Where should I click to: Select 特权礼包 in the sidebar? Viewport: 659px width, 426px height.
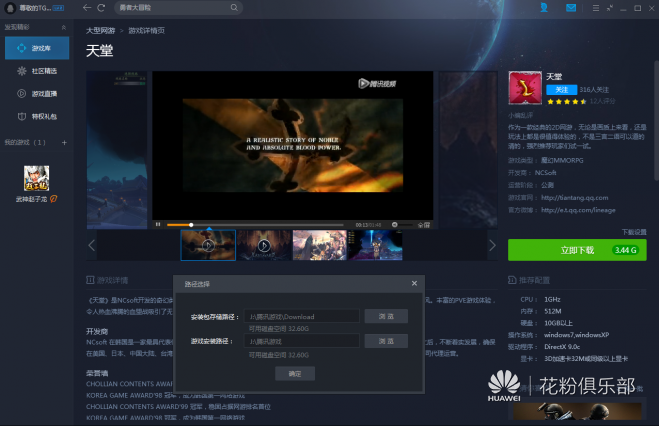pyautogui.click(x=37, y=116)
